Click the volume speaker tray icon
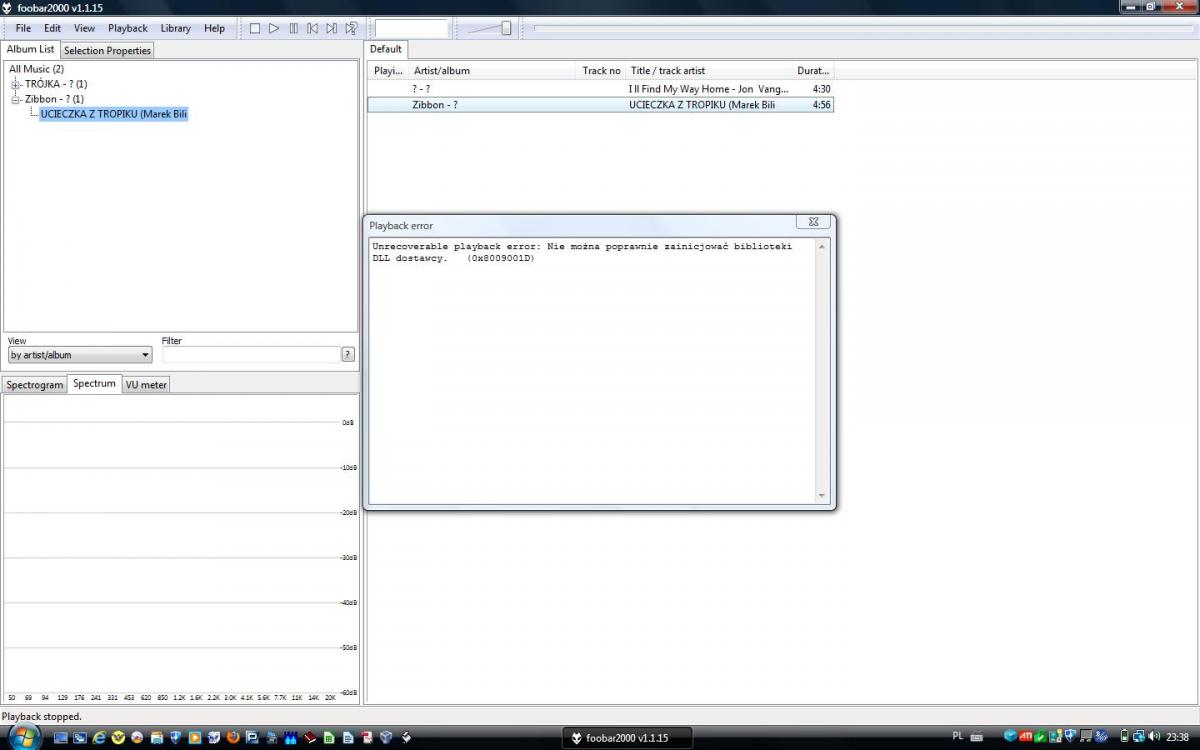The height and width of the screenshot is (750, 1200). [1153, 736]
